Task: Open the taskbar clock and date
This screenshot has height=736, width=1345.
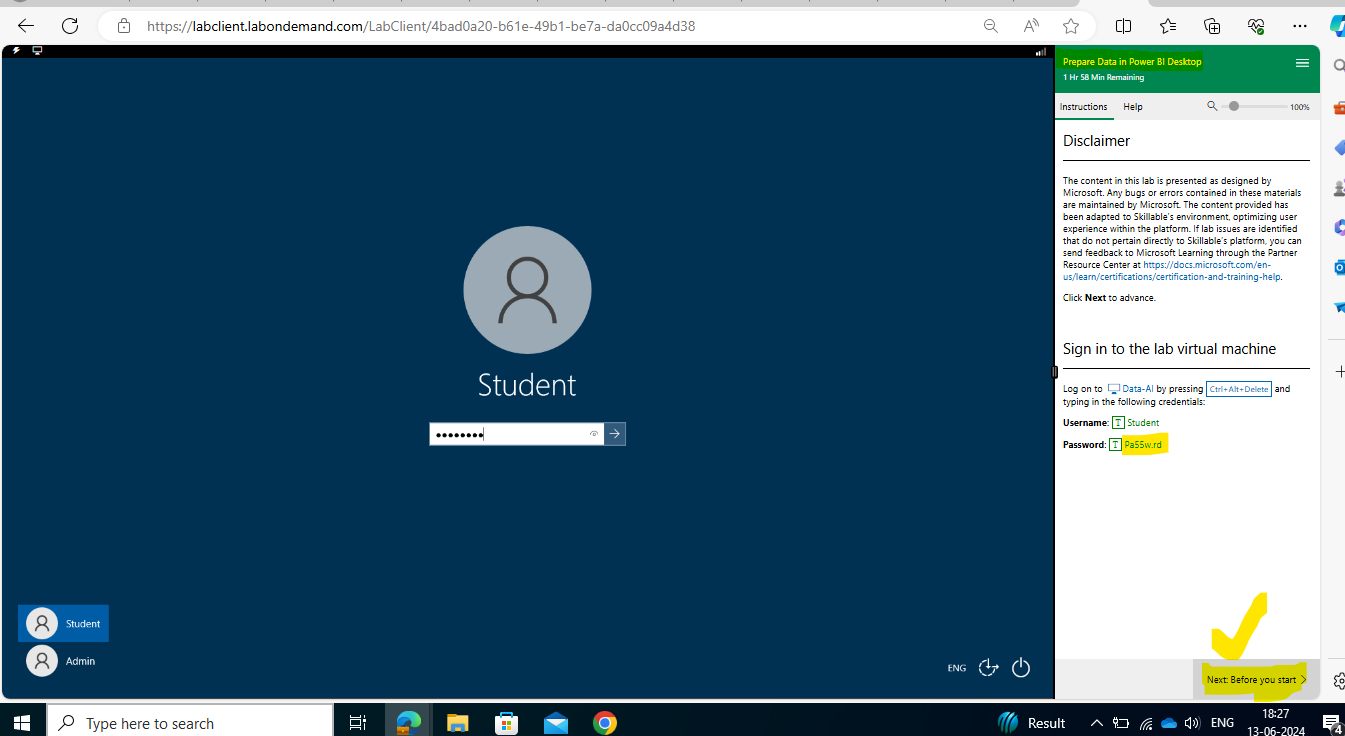Action: 1275,722
